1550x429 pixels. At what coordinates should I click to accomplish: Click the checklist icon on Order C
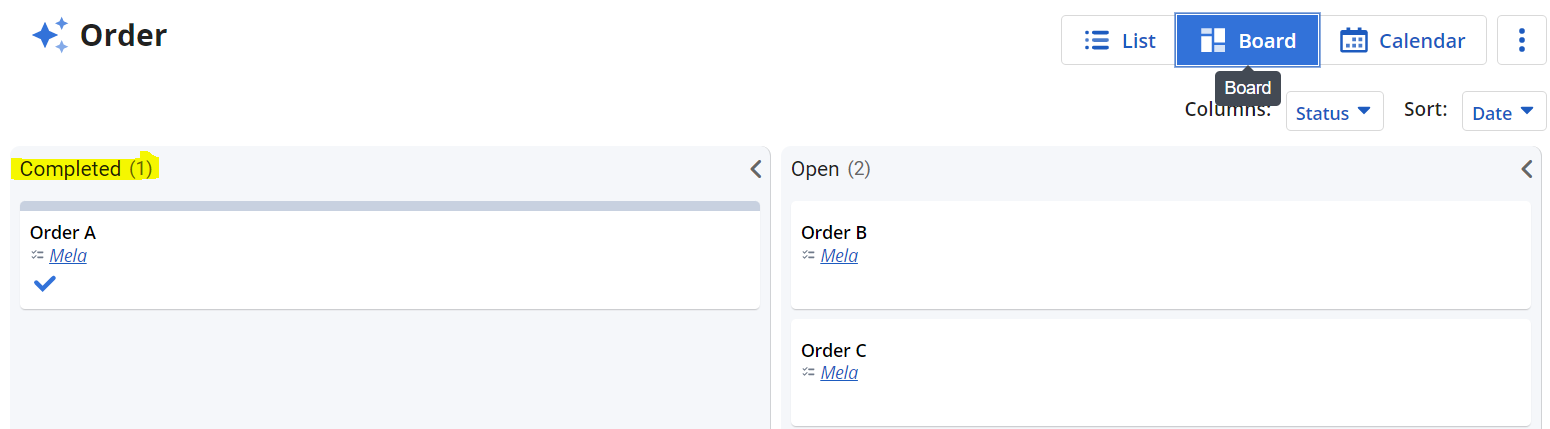click(809, 373)
